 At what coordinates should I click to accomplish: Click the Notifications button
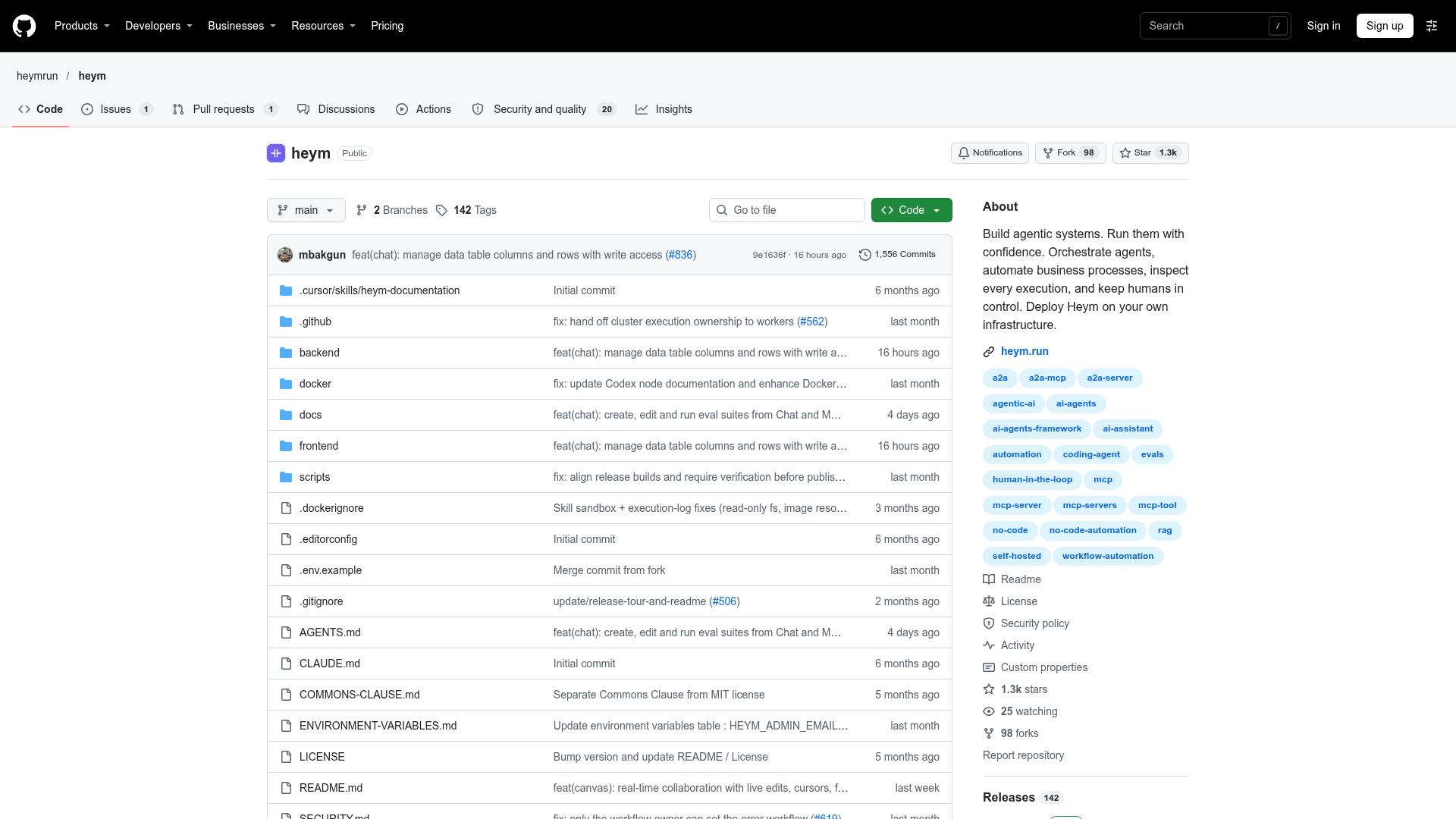tap(990, 153)
